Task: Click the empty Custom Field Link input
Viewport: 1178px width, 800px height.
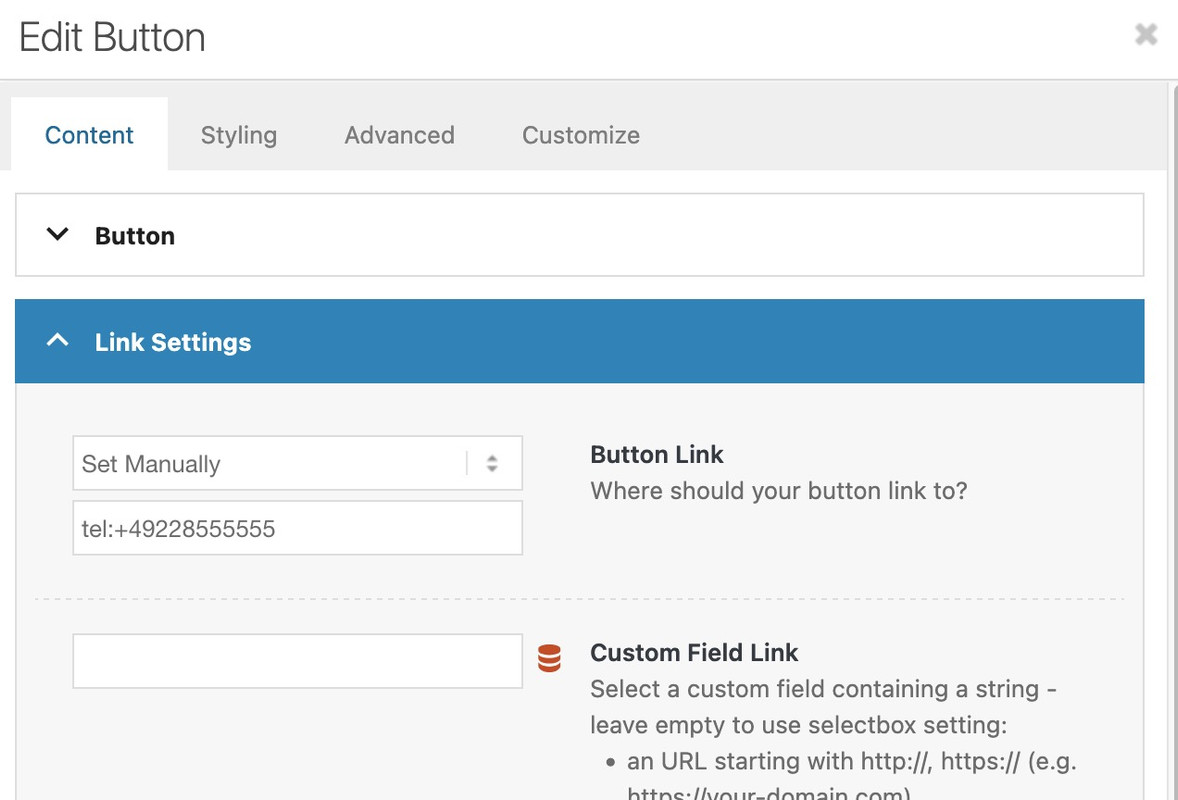Action: click(x=298, y=661)
